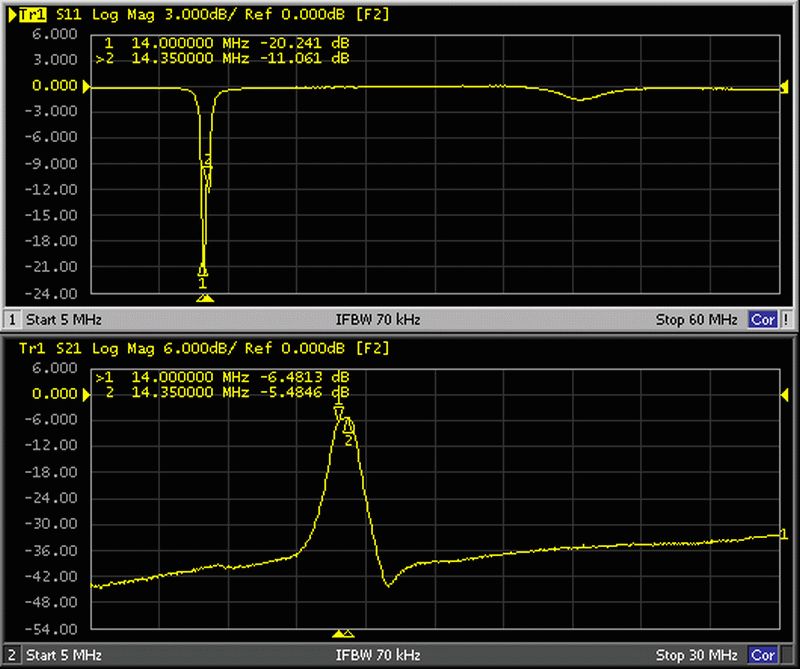Viewport: 800px width, 669px height.
Task: Click the left reference level triangle in S21 plot
Action: click(x=86, y=394)
